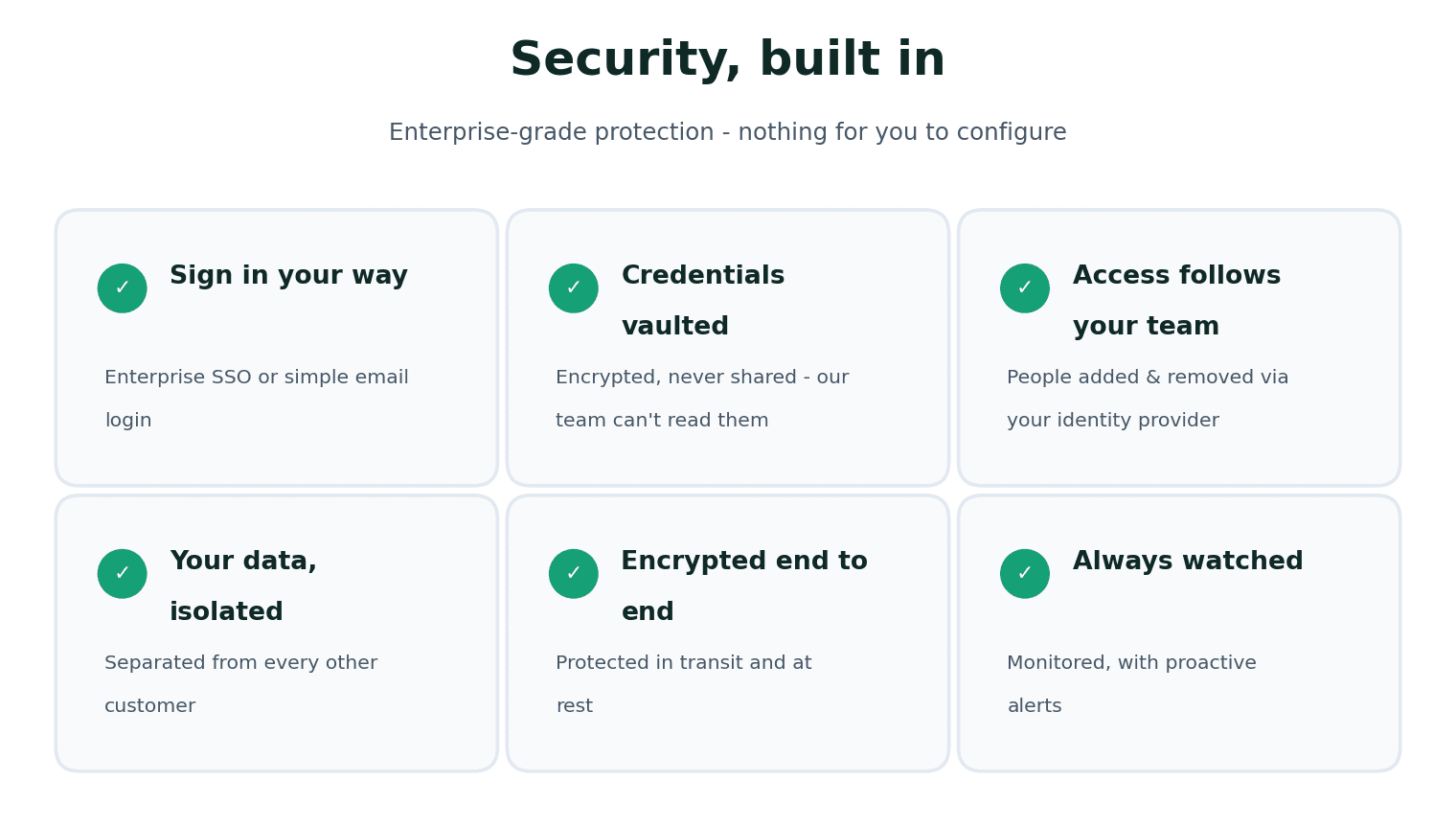Screen dimensions: 1456x827
Task: Click the 'Enterprise-grade protection' subtitle
Action: tap(728, 133)
